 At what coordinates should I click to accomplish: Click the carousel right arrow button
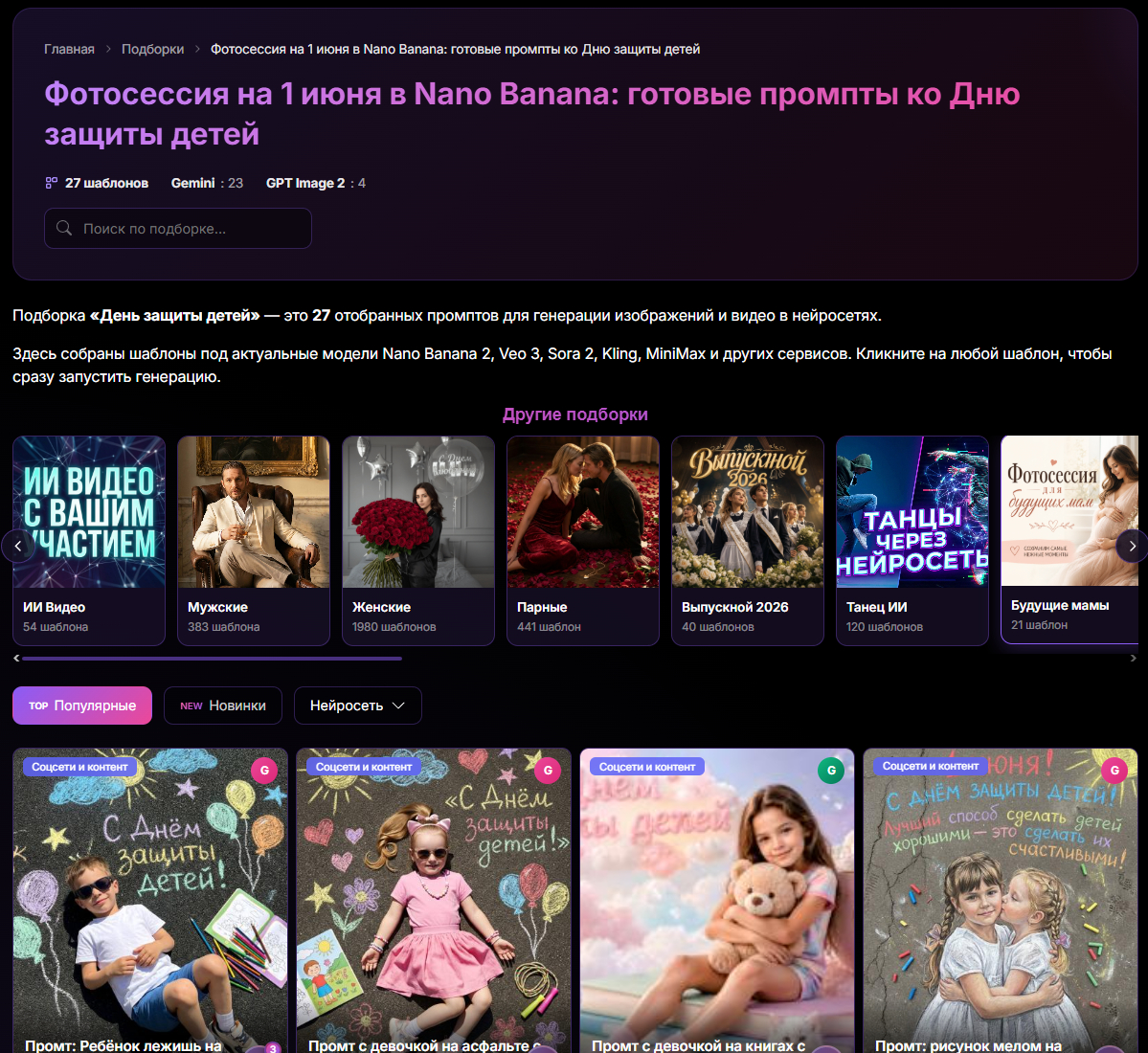pyautogui.click(x=1132, y=546)
